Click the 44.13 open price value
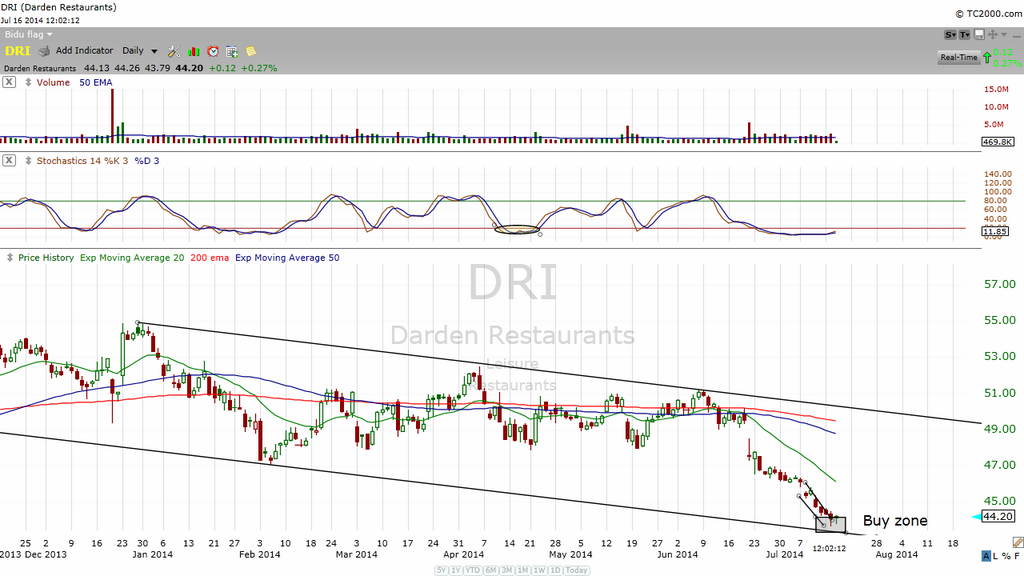Viewport: 1024px width, 576px height. (x=97, y=68)
